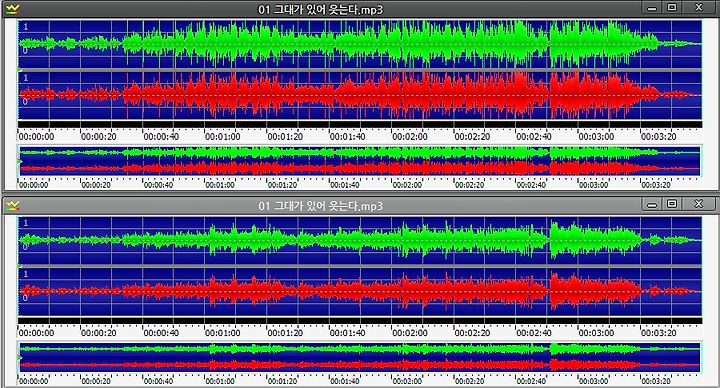Click 00:01:40 on top window's overview ruler

click(x=345, y=185)
